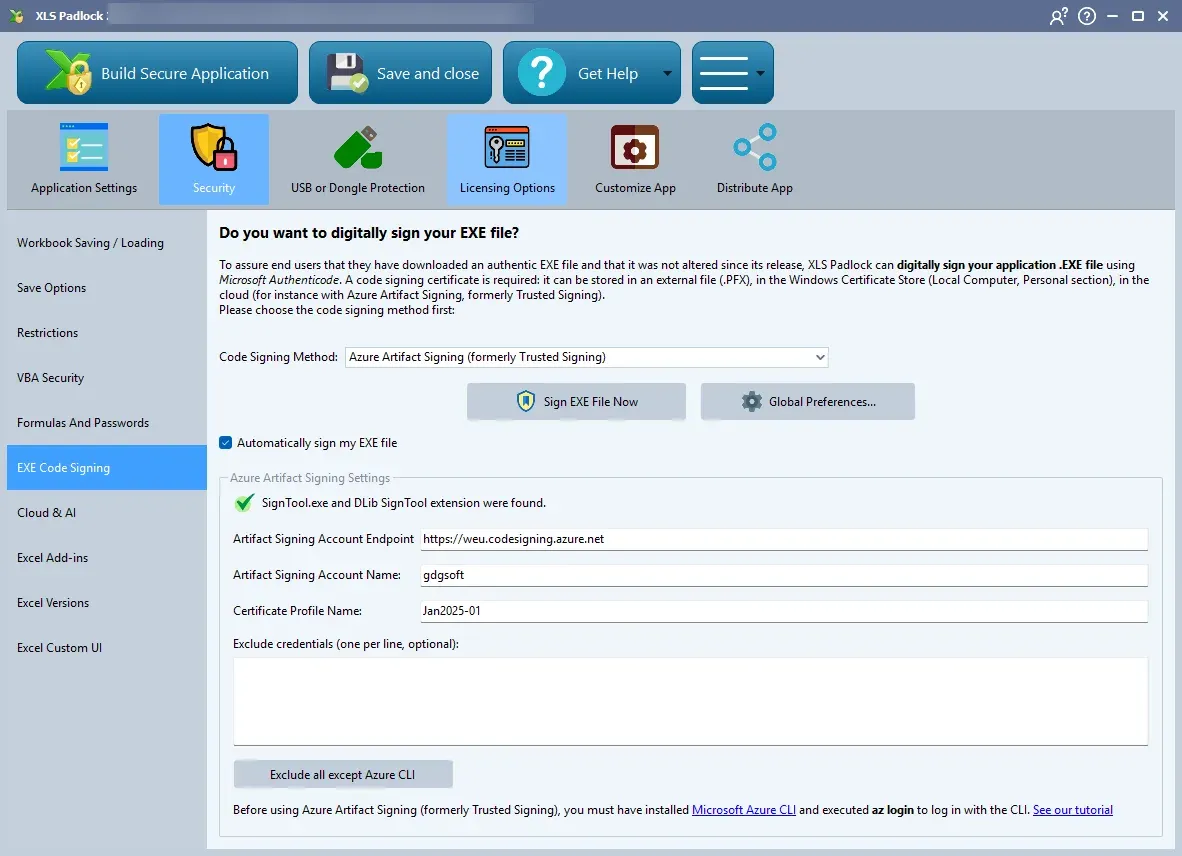Click the Build Secure Application icon
1182x856 pixels.
coord(68,72)
